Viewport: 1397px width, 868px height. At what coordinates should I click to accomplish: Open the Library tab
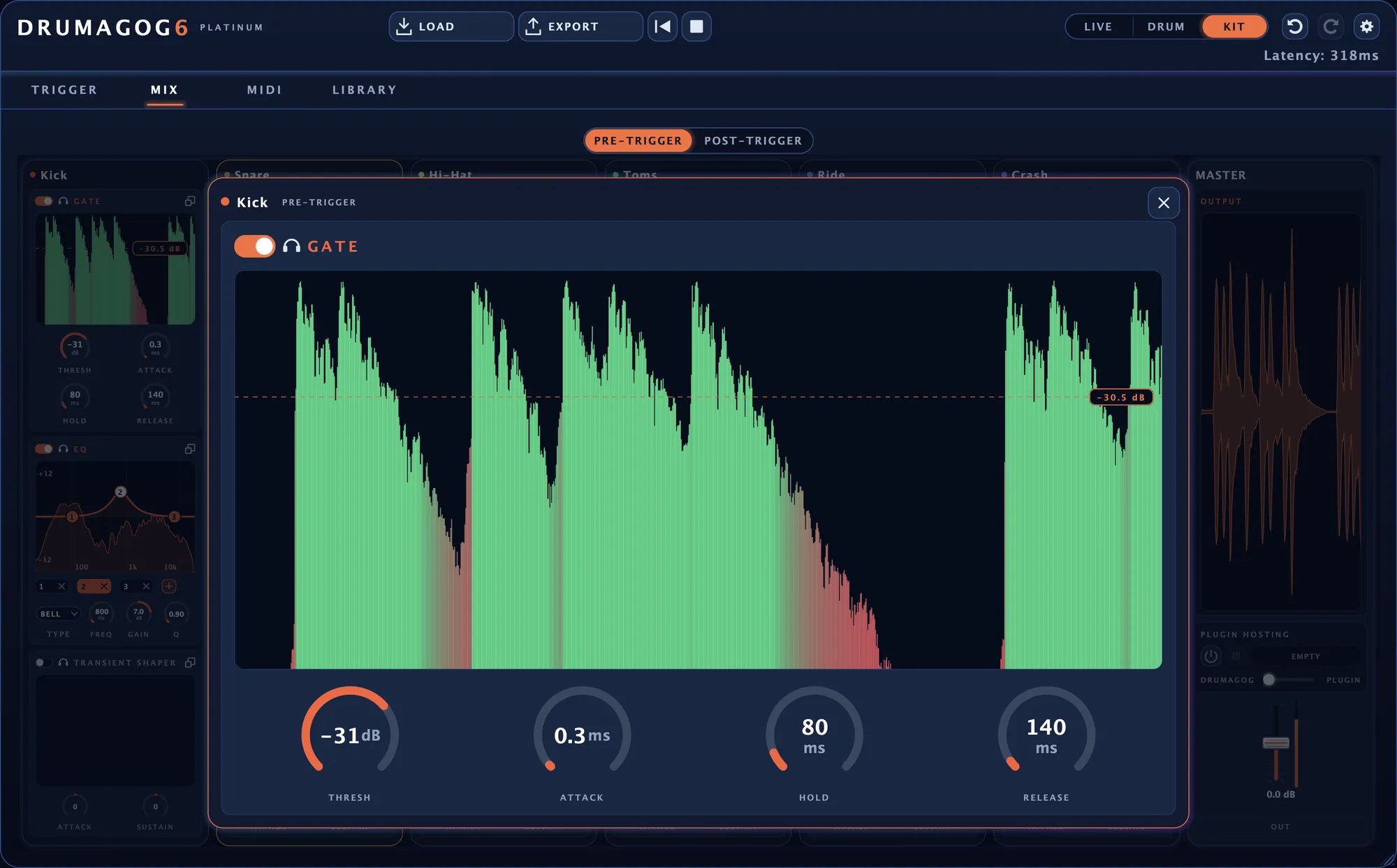click(x=365, y=90)
